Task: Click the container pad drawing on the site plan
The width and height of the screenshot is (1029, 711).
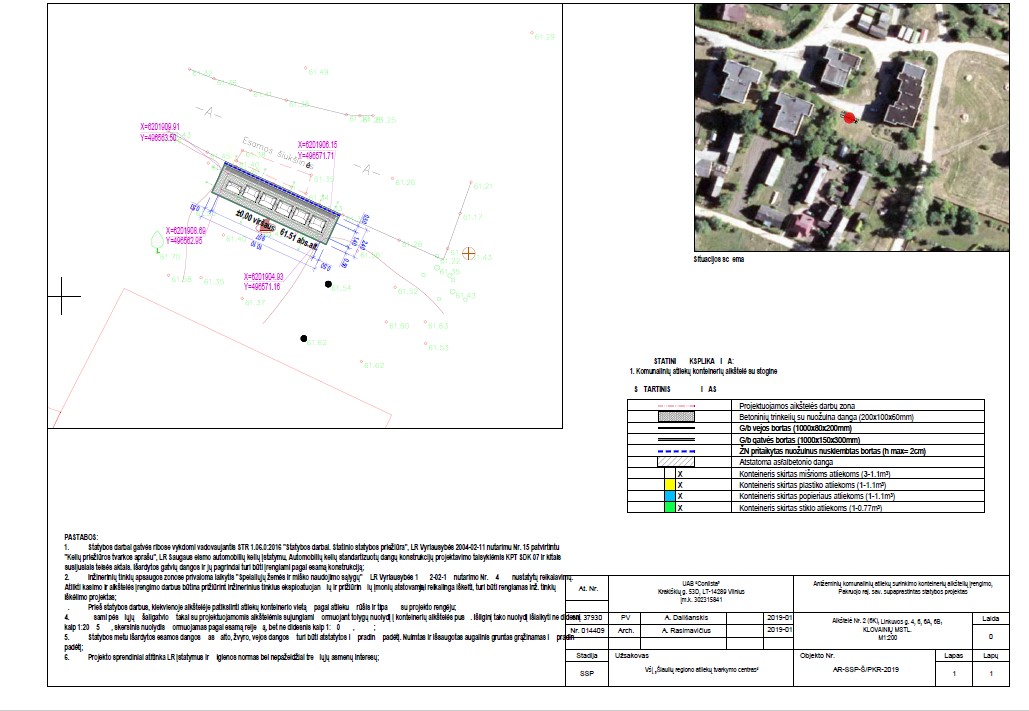Action: [x=276, y=204]
